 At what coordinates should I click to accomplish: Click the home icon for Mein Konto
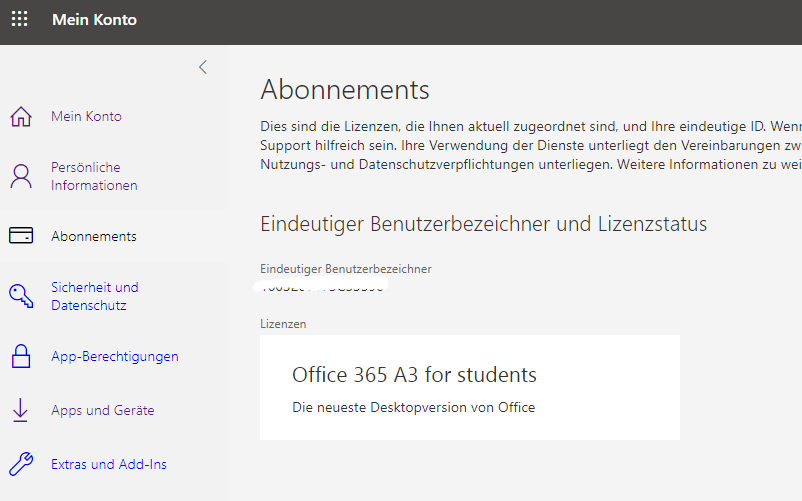[x=21, y=117]
